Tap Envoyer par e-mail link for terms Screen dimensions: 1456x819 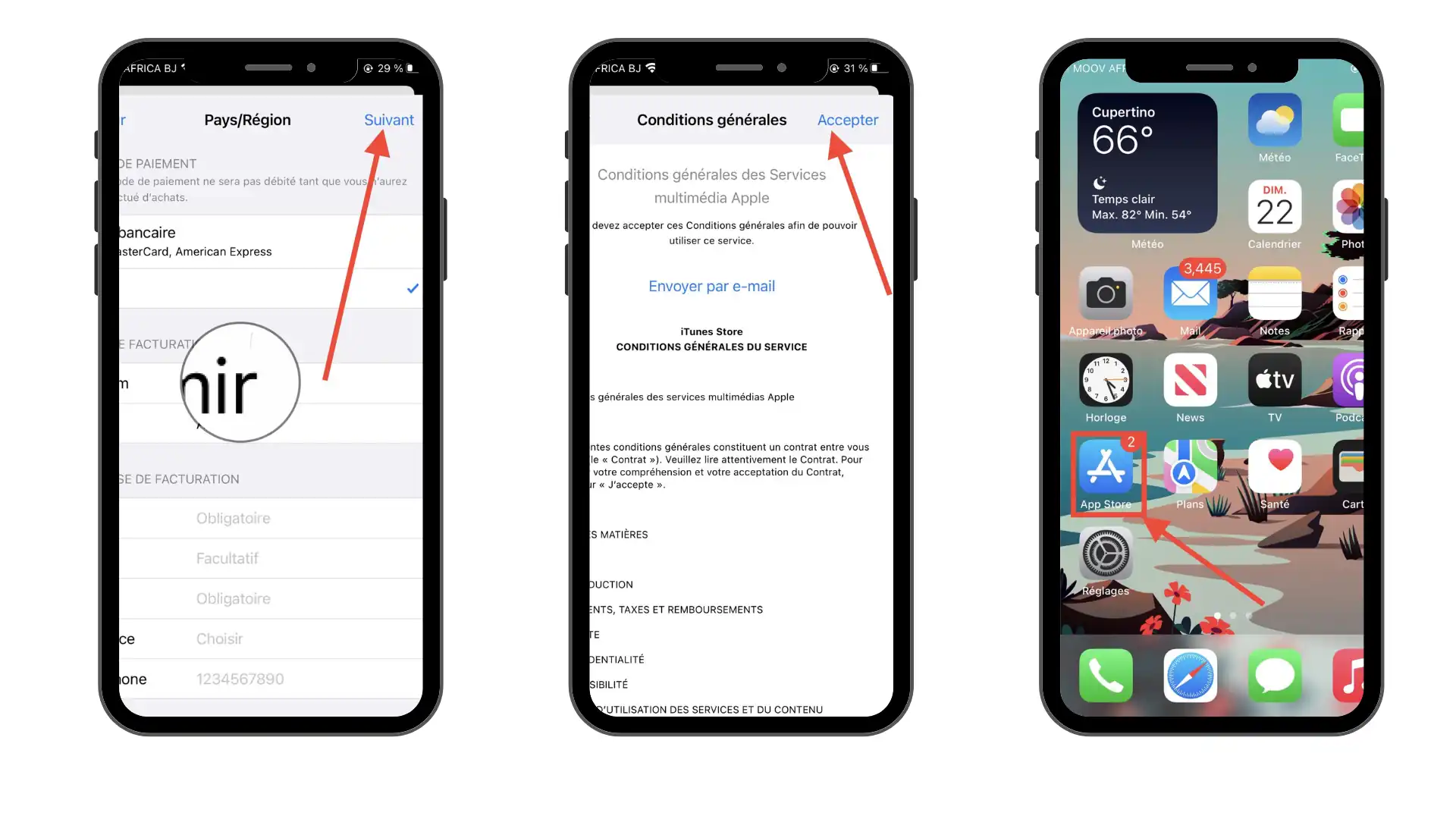click(x=711, y=286)
